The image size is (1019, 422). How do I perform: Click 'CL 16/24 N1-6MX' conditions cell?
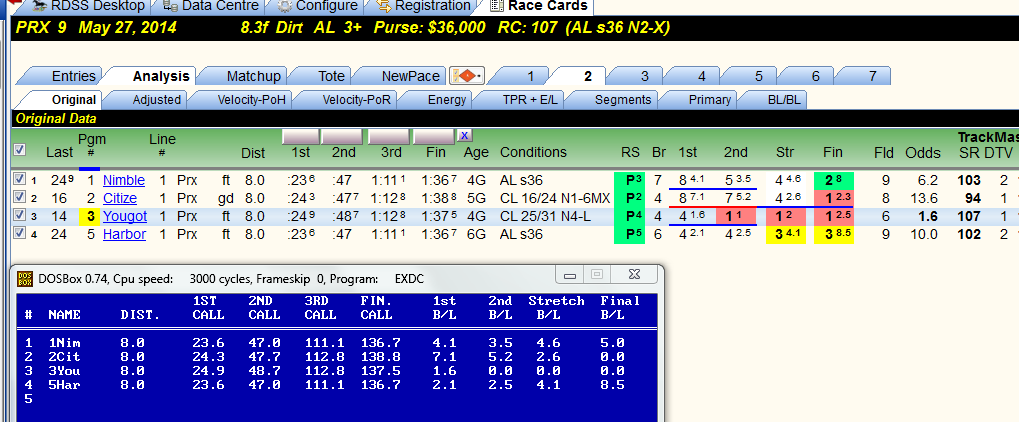(x=554, y=198)
